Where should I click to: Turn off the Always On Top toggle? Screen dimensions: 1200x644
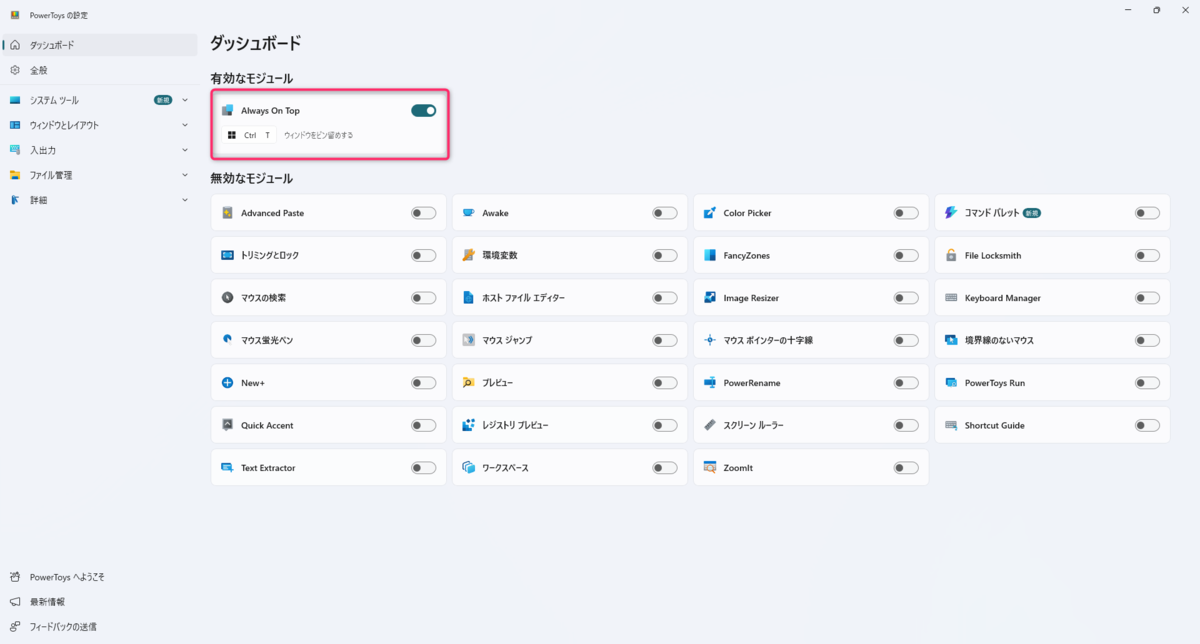(x=423, y=110)
